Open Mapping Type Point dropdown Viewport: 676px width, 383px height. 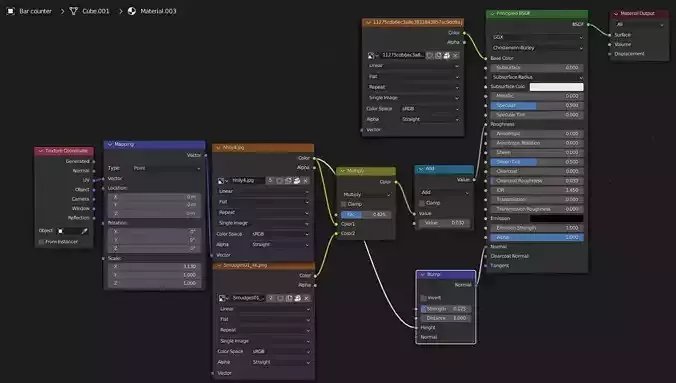(x=166, y=168)
